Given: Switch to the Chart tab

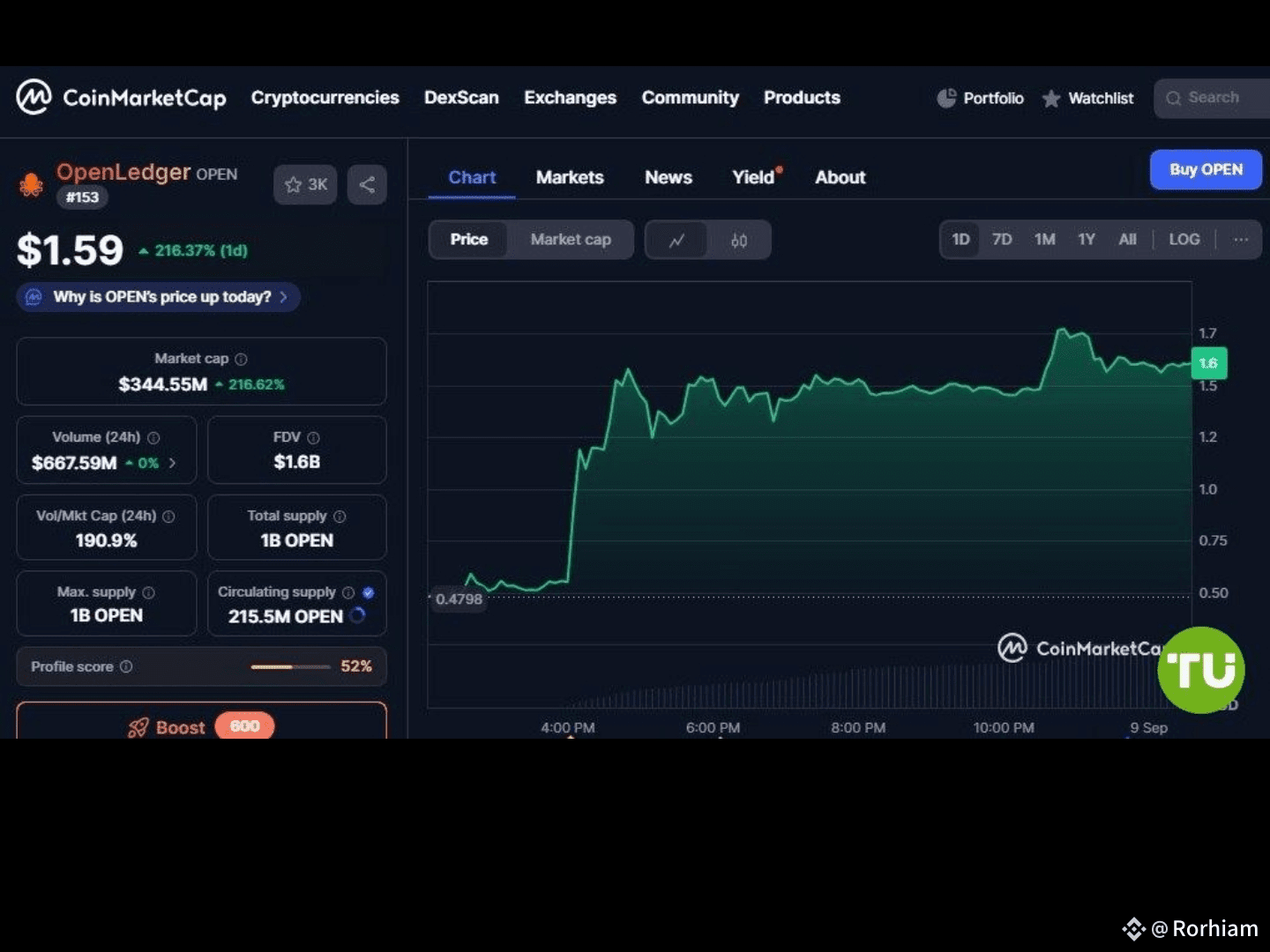Looking at the screenshot, I should click(x=472, y=177).
